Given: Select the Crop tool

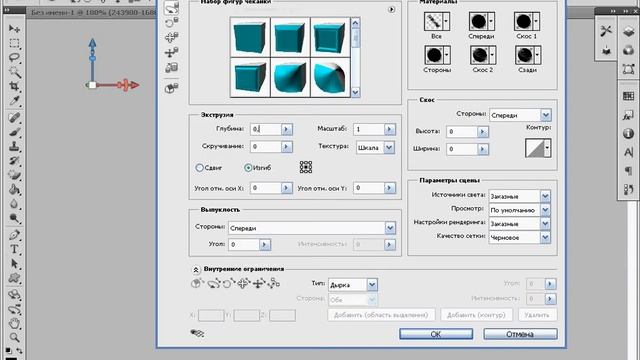Looking at the screenshot, I should point(14,86).
